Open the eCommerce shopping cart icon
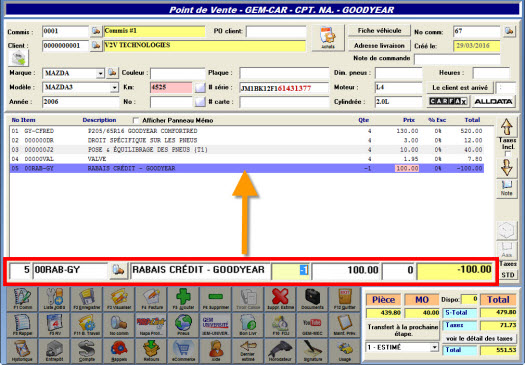 (183, 351)
